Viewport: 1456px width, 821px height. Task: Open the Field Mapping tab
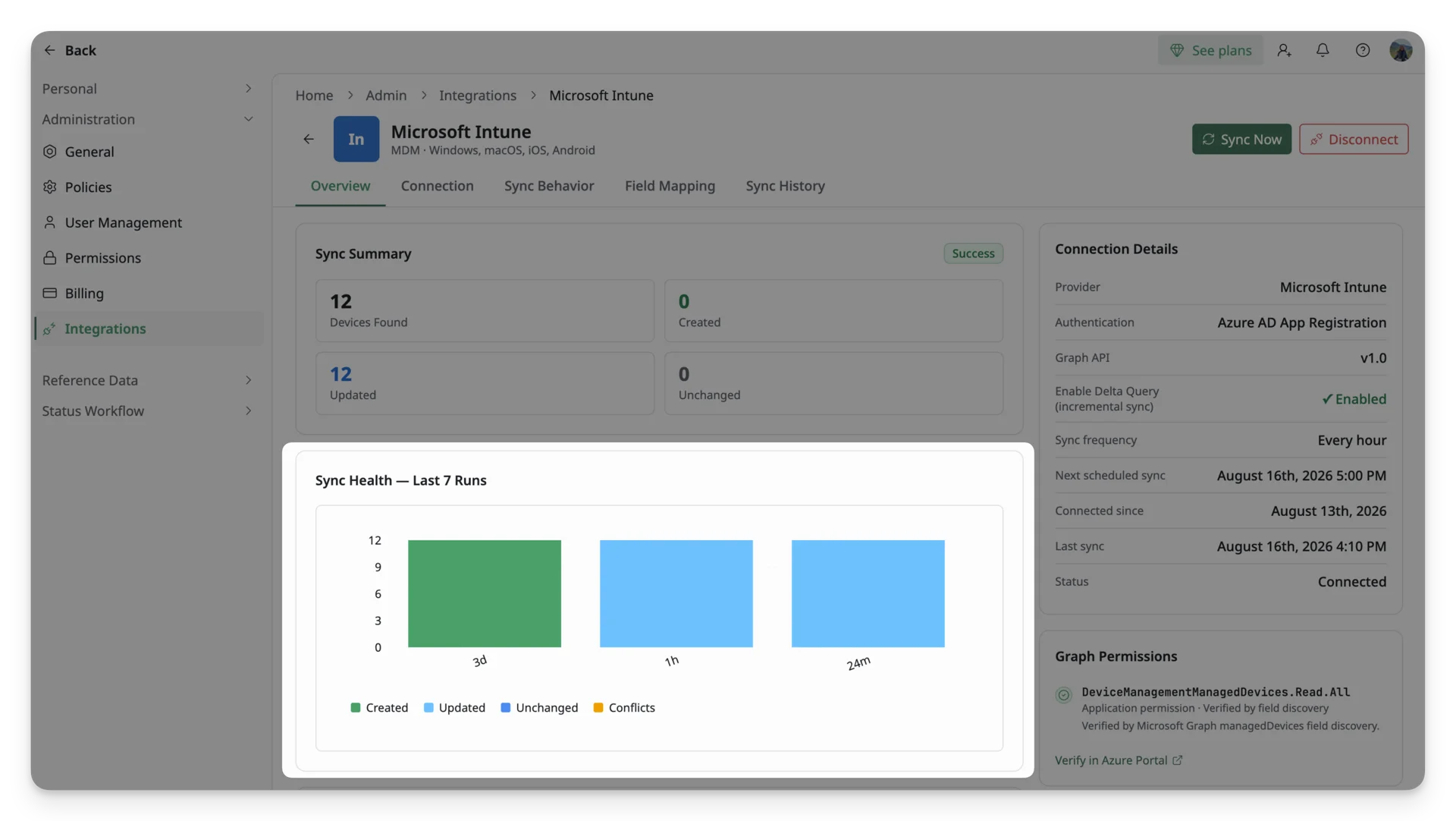tap(670, 186)
